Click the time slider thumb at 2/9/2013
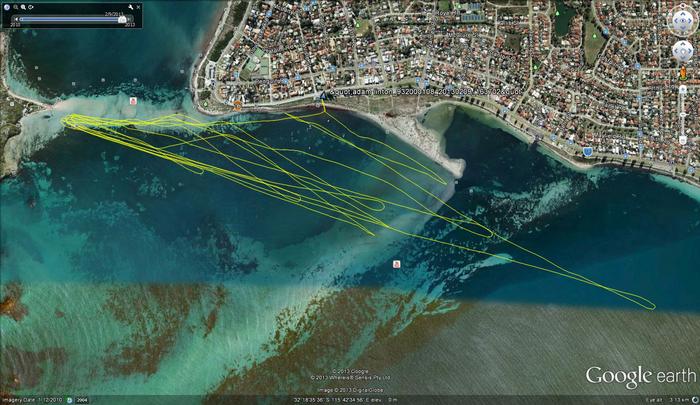 click(122, 18)
